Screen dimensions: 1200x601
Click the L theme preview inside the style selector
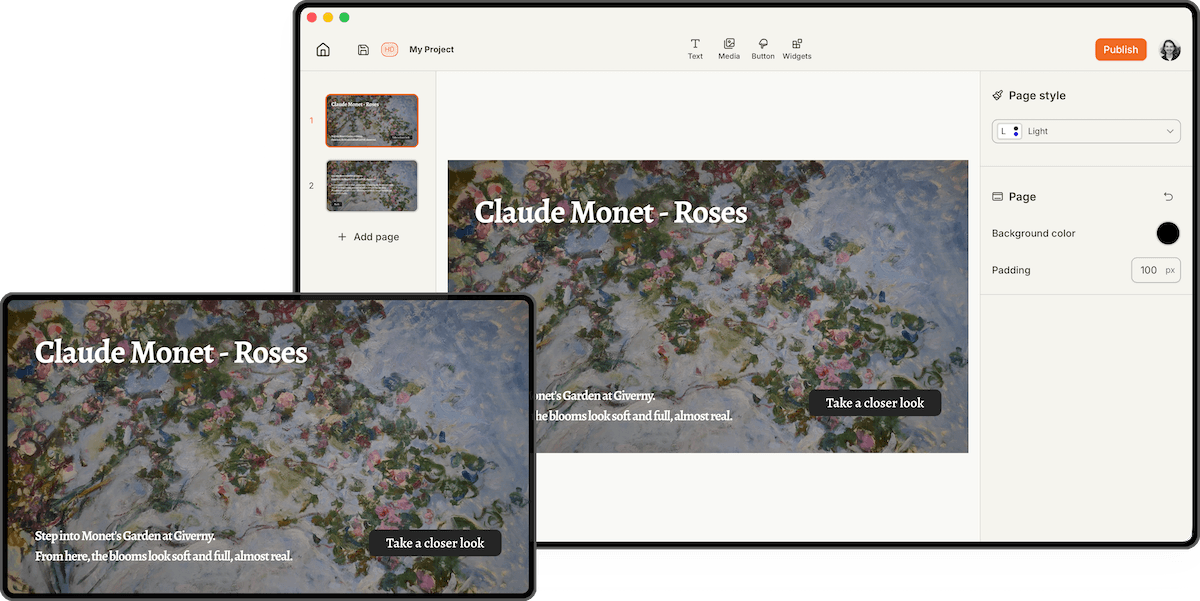tap(1007, 131)
